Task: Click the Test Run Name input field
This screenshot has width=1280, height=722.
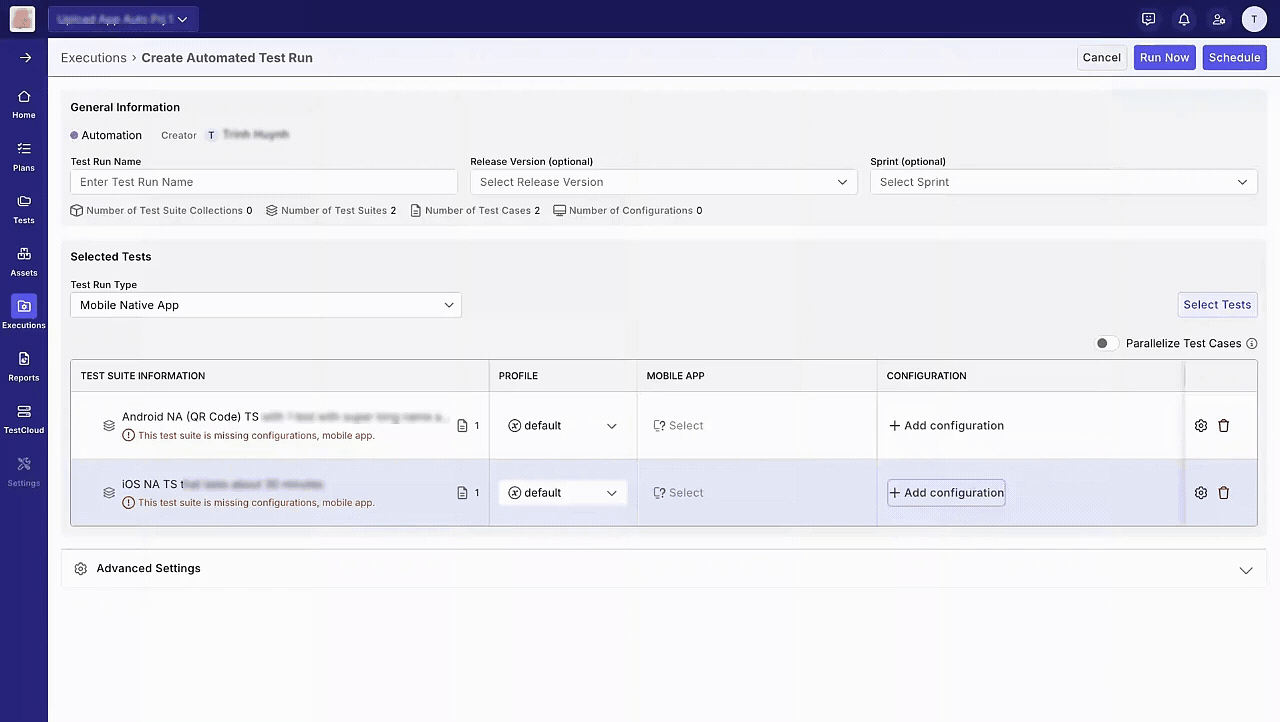Action: click(x=263, y=182)
